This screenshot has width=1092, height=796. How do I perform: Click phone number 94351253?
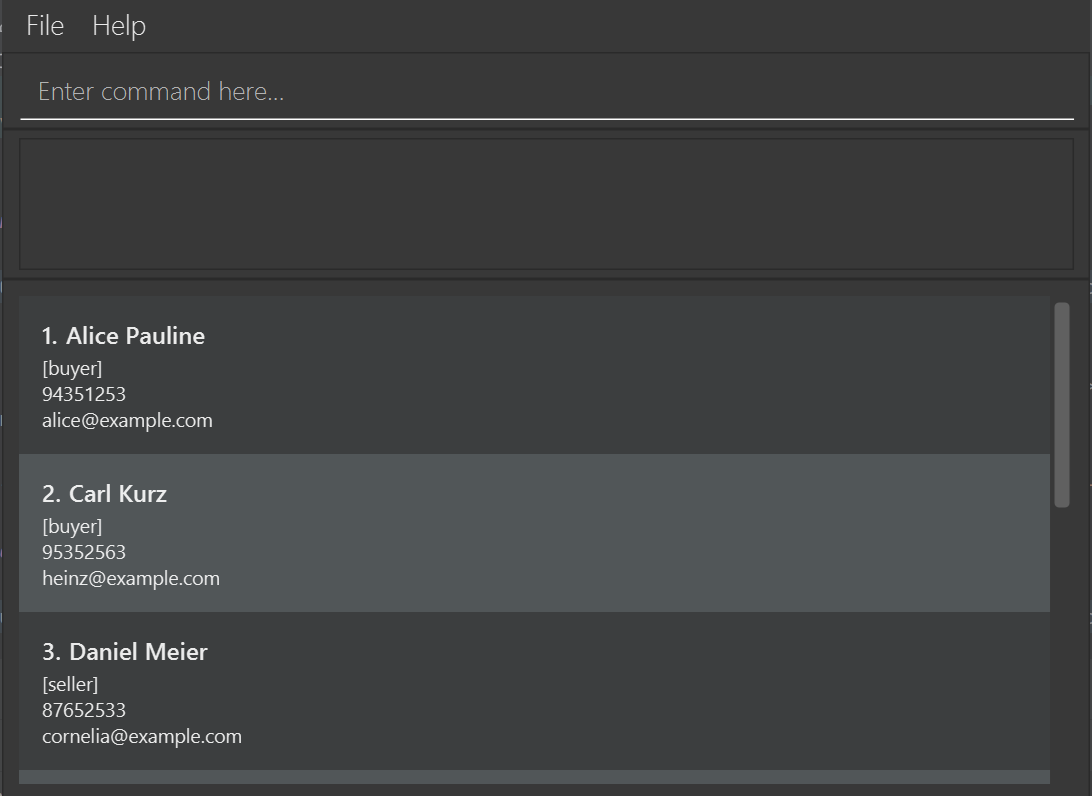(84, 394)
